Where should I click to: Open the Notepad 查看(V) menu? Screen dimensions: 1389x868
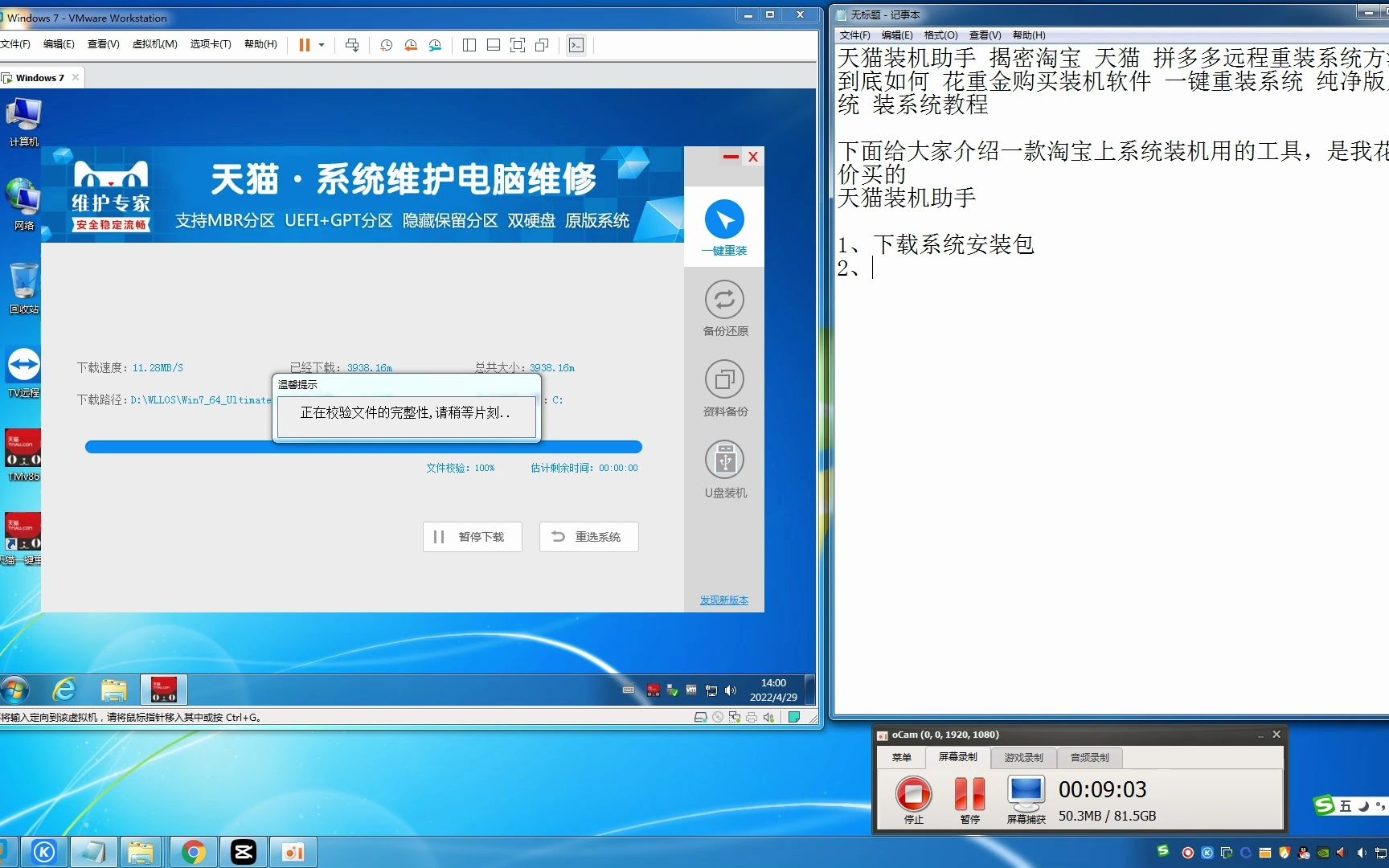coord(985,35)
